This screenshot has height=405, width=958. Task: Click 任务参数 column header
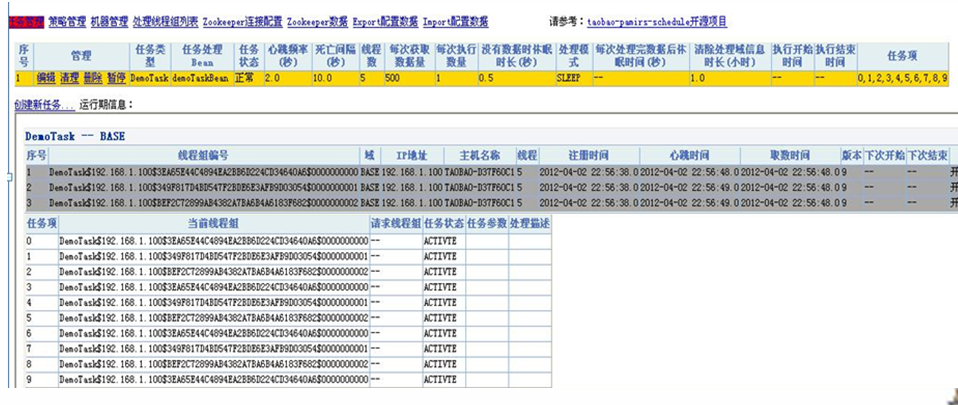pyautogui.click(x=487, y=224)
